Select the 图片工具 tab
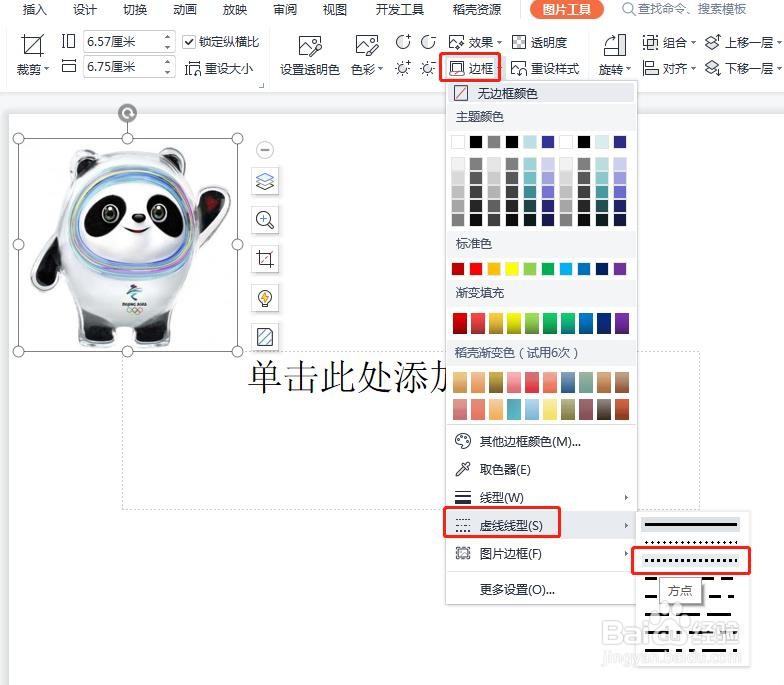784x685 pixels. 566,9
